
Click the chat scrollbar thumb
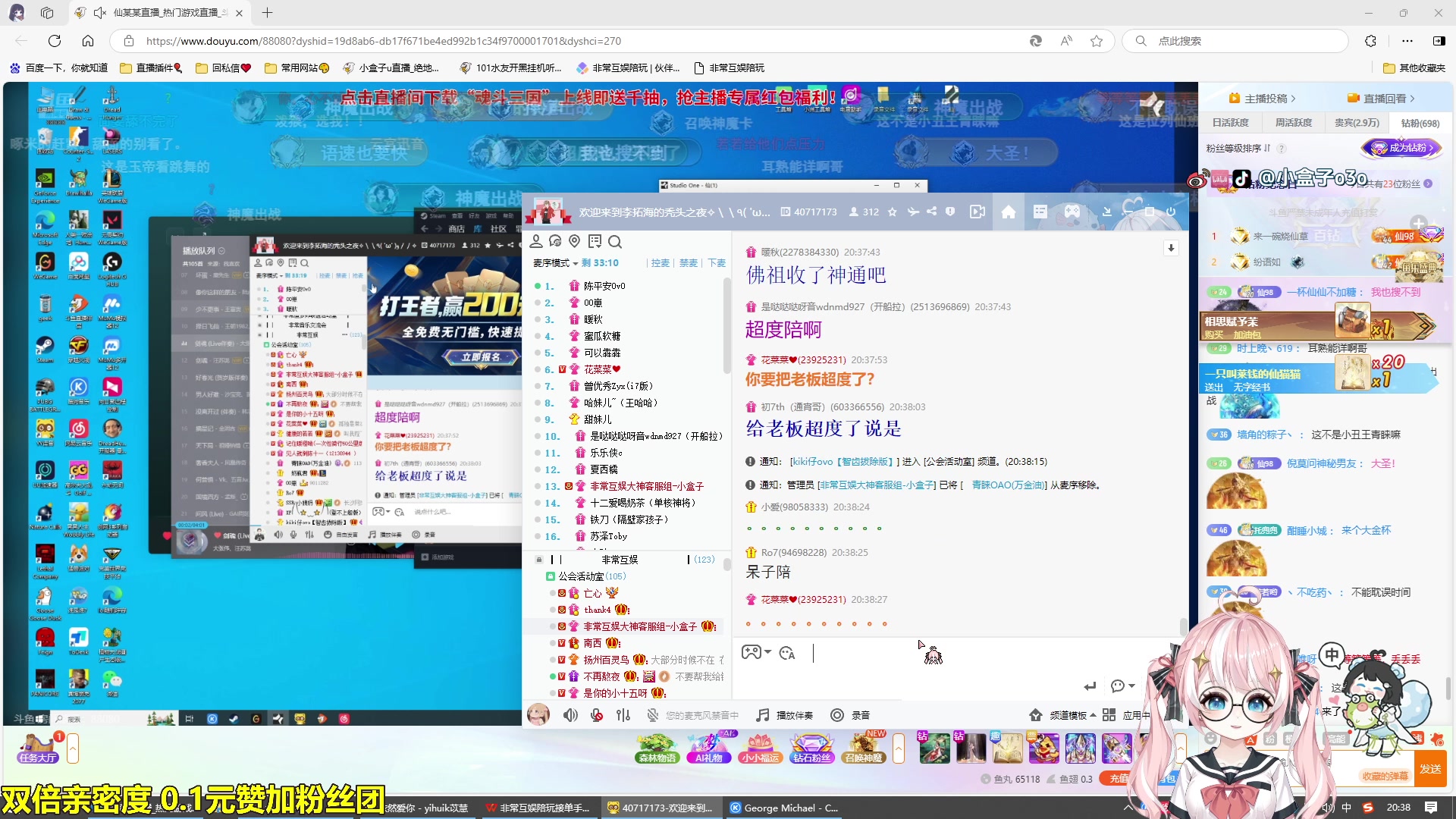(1183, 626)
